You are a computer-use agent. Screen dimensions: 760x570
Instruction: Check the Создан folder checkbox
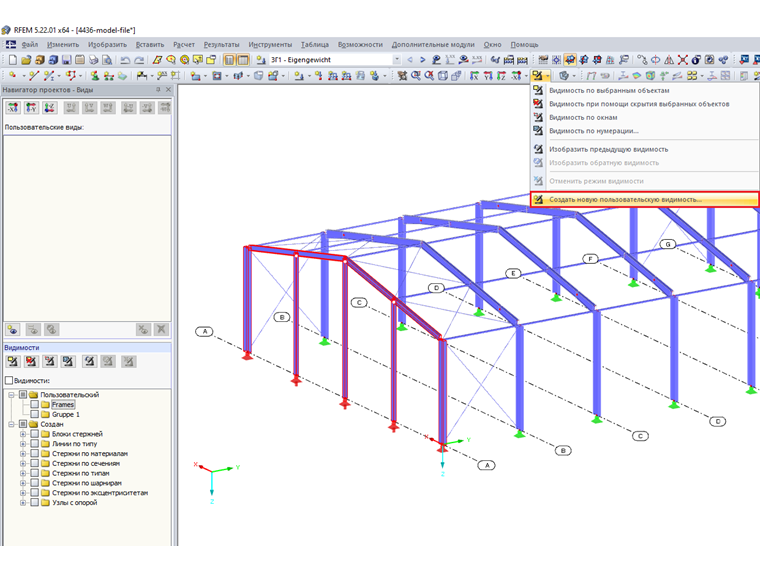click(23, 424)
